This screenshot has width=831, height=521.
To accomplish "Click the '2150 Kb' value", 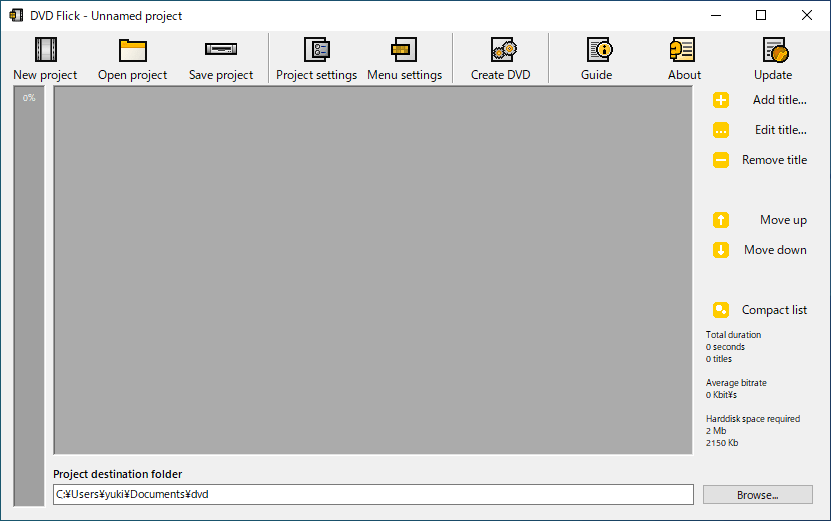I will click(722, 443).
